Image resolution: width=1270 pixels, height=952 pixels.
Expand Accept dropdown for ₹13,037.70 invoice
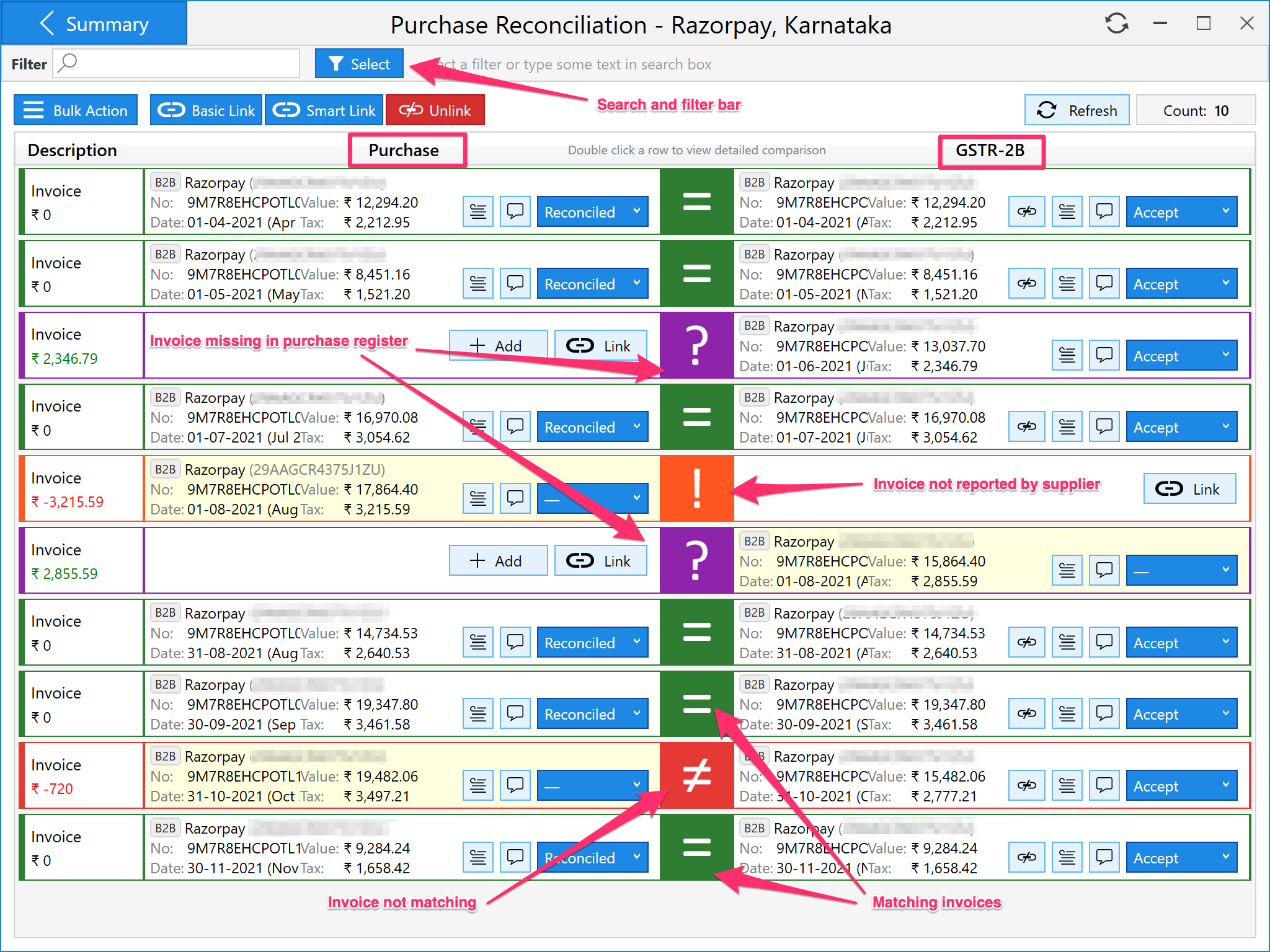point(1181,355)
